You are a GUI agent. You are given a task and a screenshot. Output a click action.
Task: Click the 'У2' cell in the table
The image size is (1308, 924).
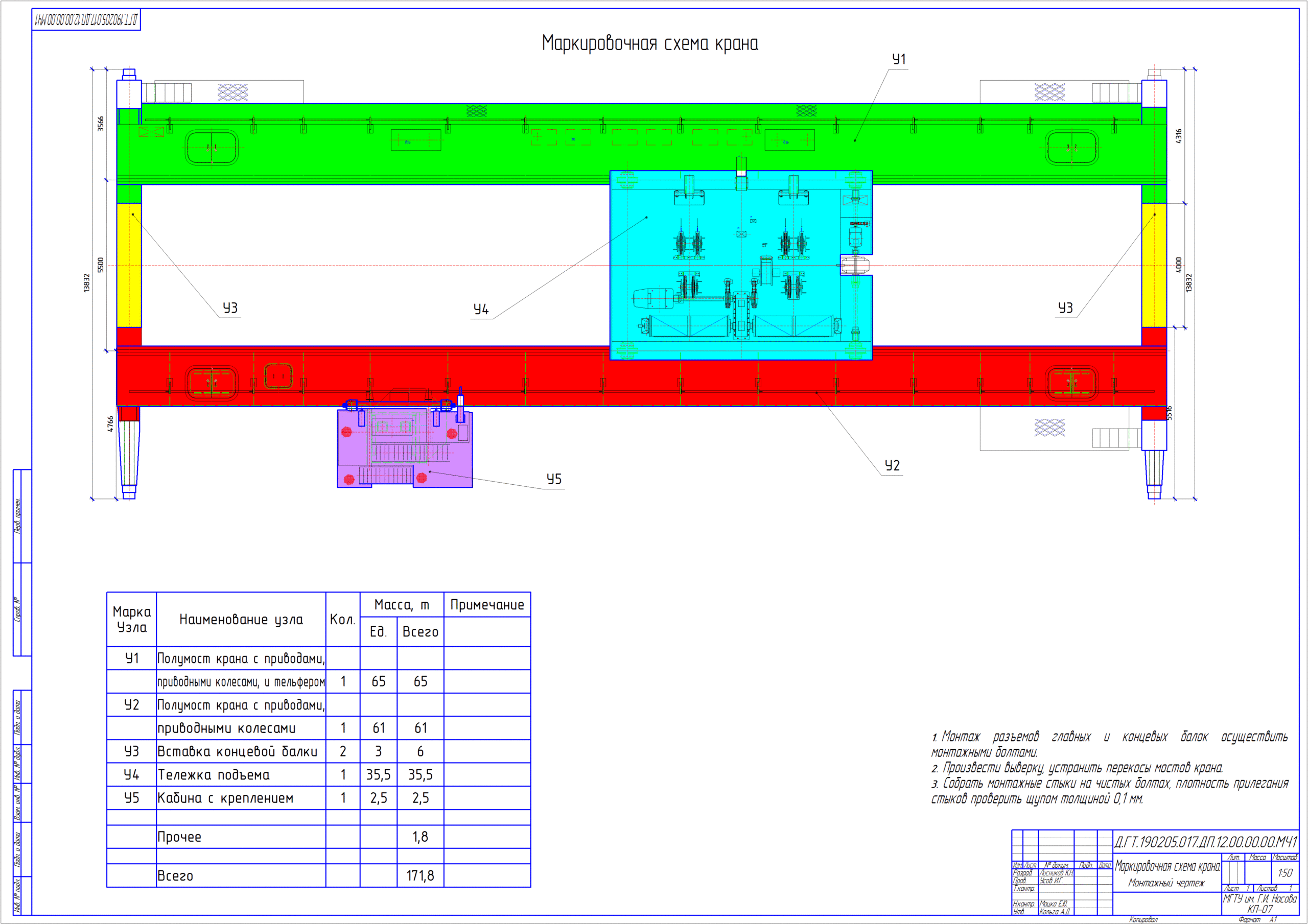pyautogui.click(x=132, y=705)
